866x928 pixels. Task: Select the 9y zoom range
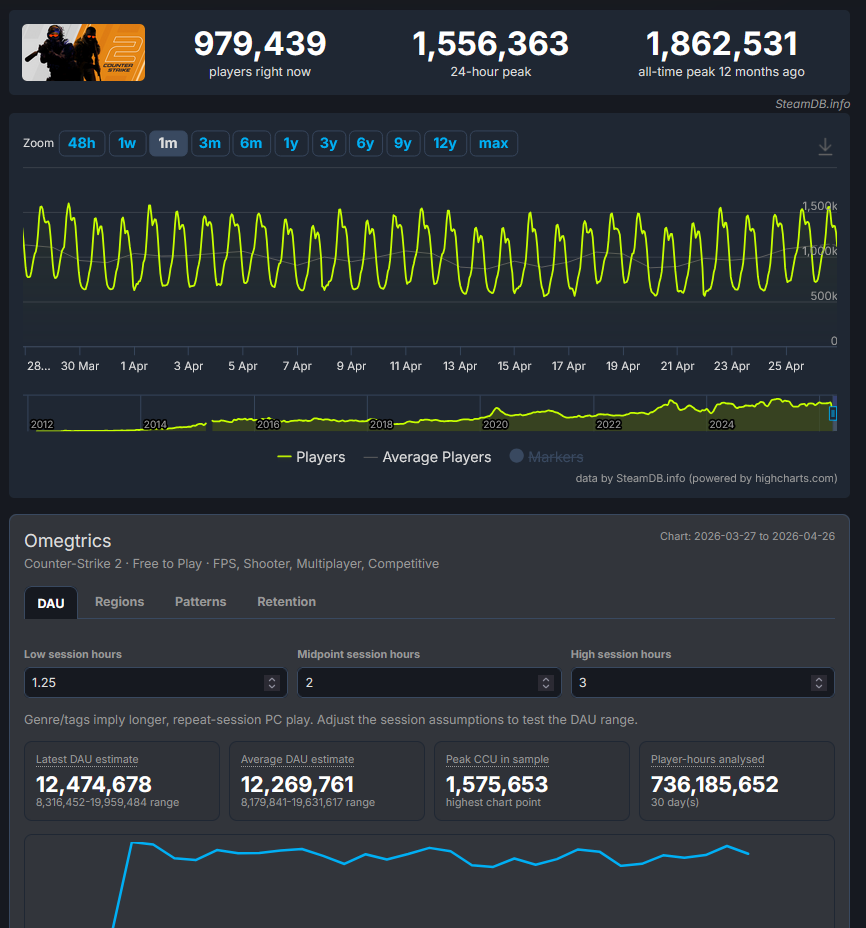(403, 143)
